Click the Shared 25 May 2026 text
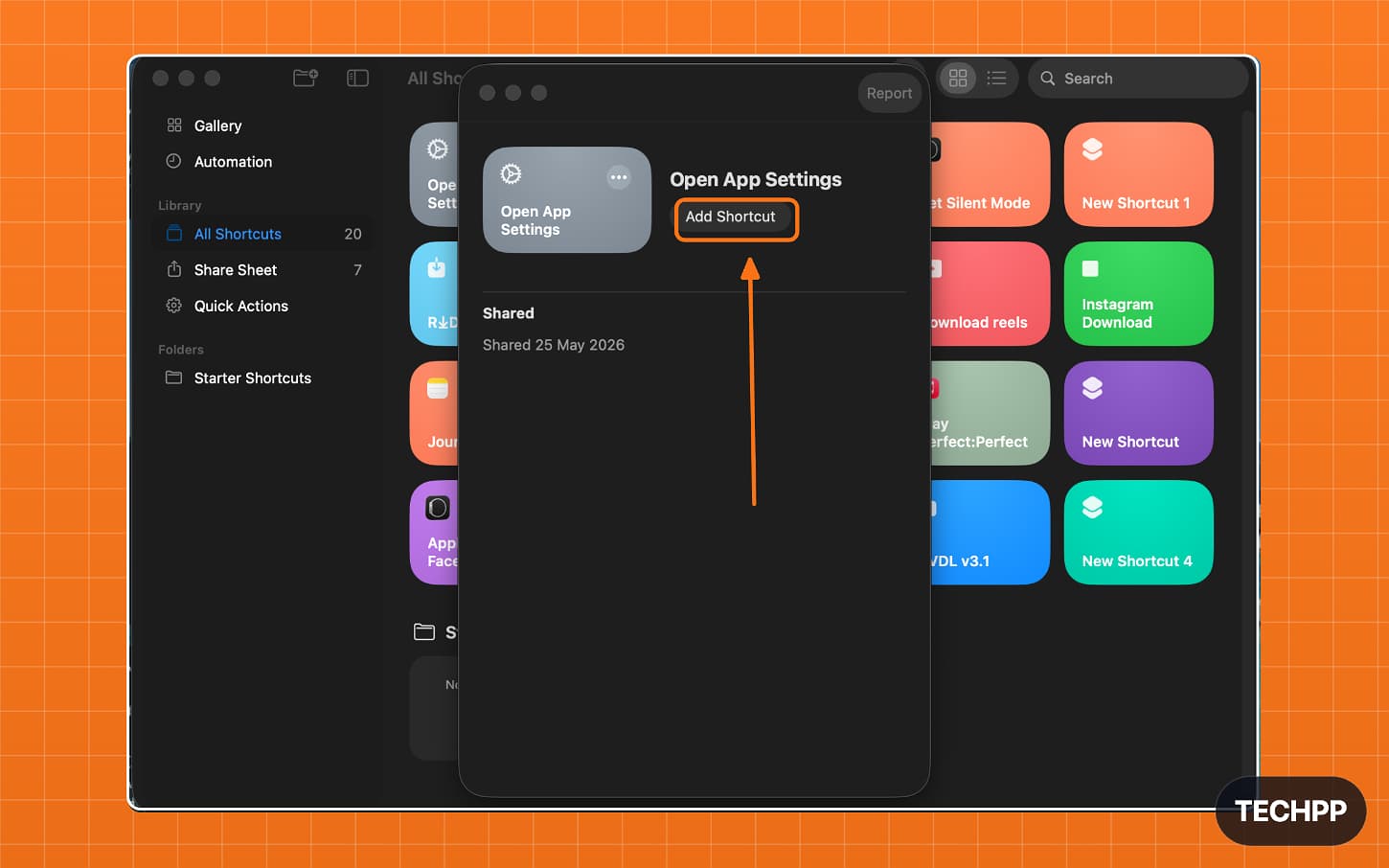Screen dimensions: 1389x868 click(x=554, y=345)
